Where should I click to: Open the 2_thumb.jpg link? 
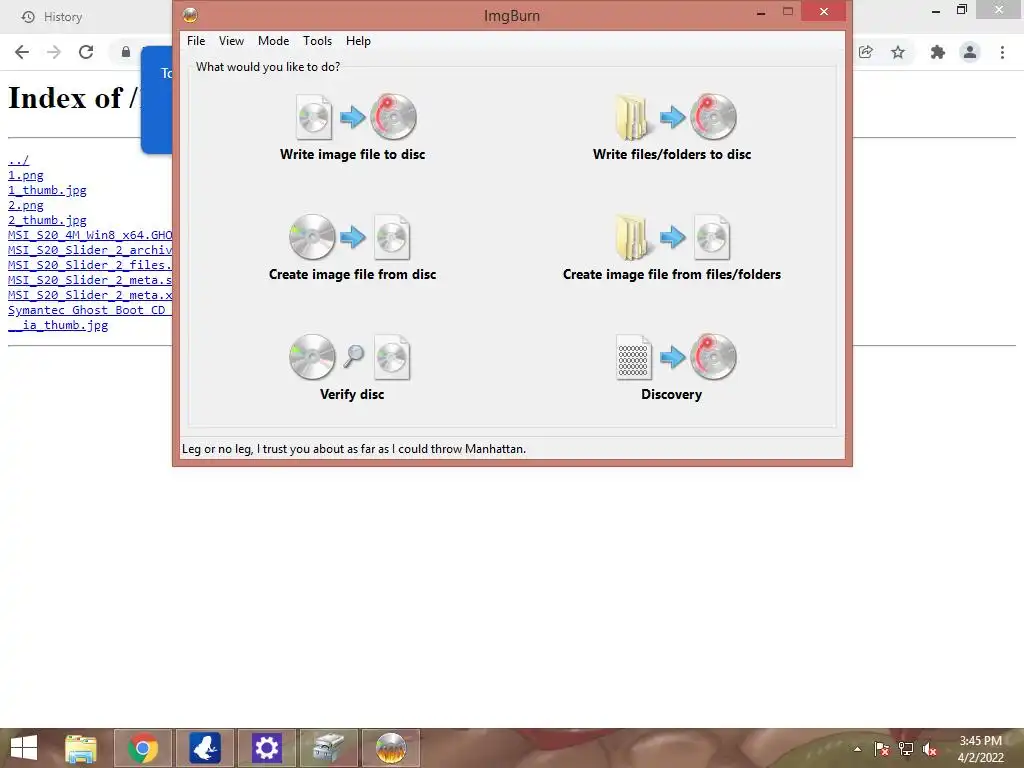(47, 220)
